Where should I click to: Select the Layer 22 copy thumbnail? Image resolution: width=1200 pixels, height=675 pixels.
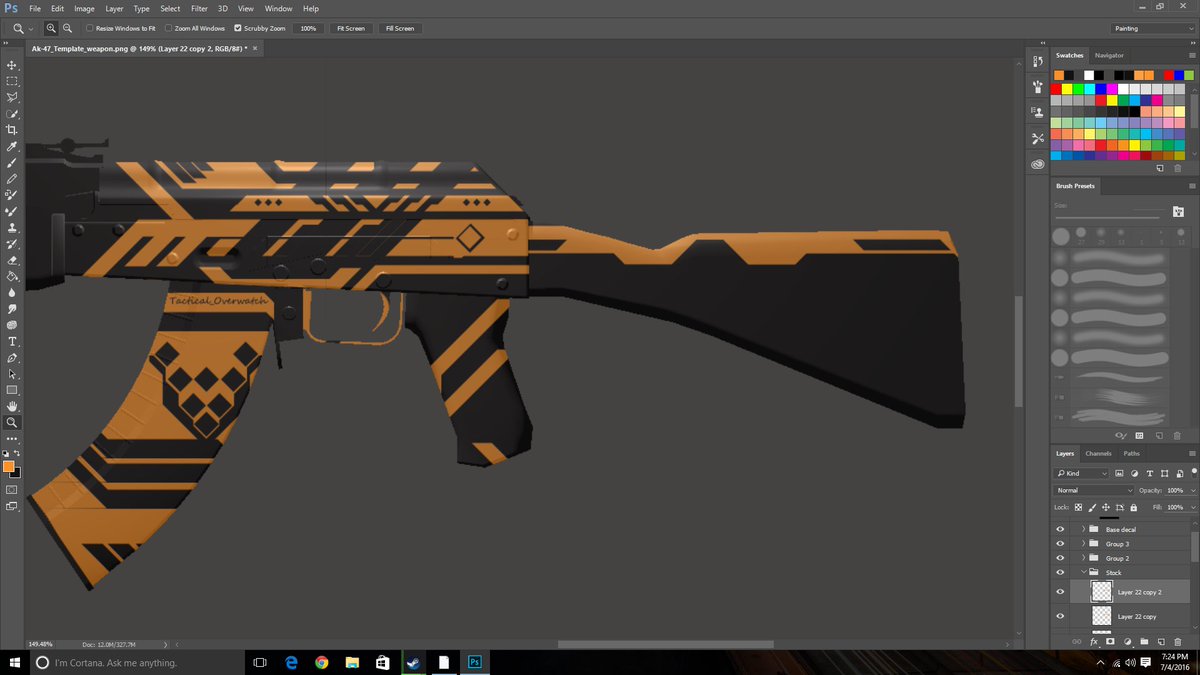point(1100,616)
